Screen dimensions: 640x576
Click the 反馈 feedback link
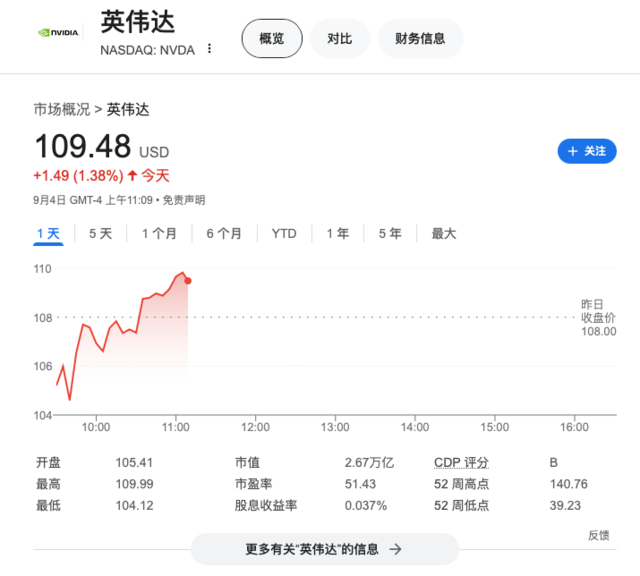tap(599, 535)
